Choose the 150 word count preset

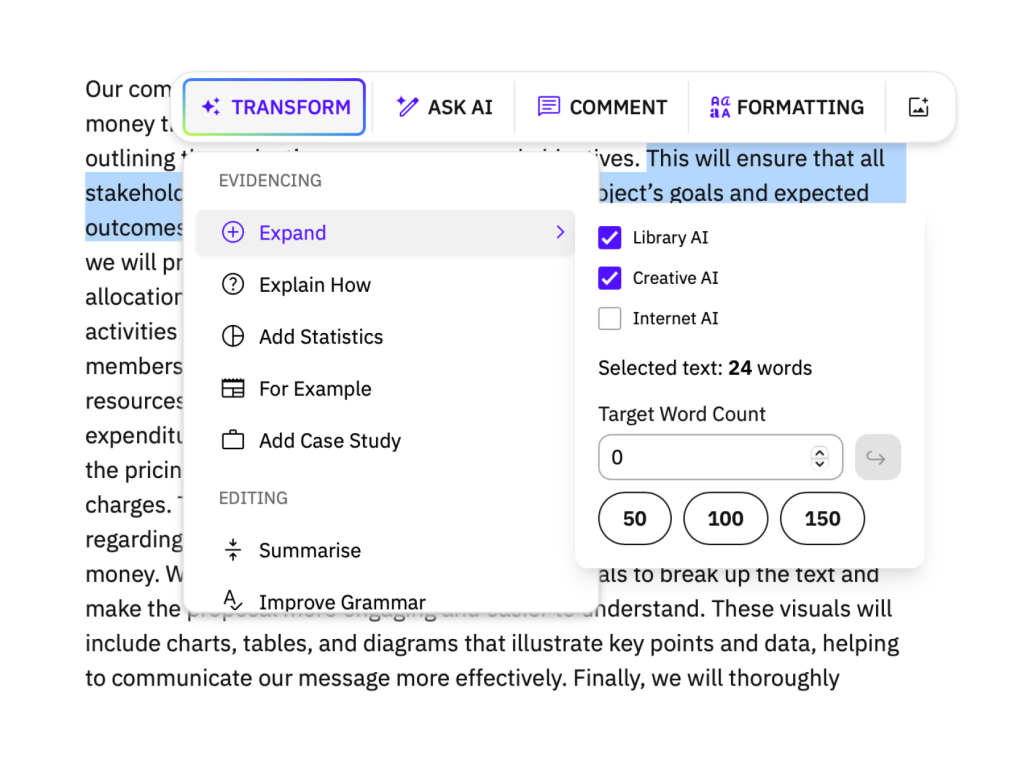(x=822, y=518)
